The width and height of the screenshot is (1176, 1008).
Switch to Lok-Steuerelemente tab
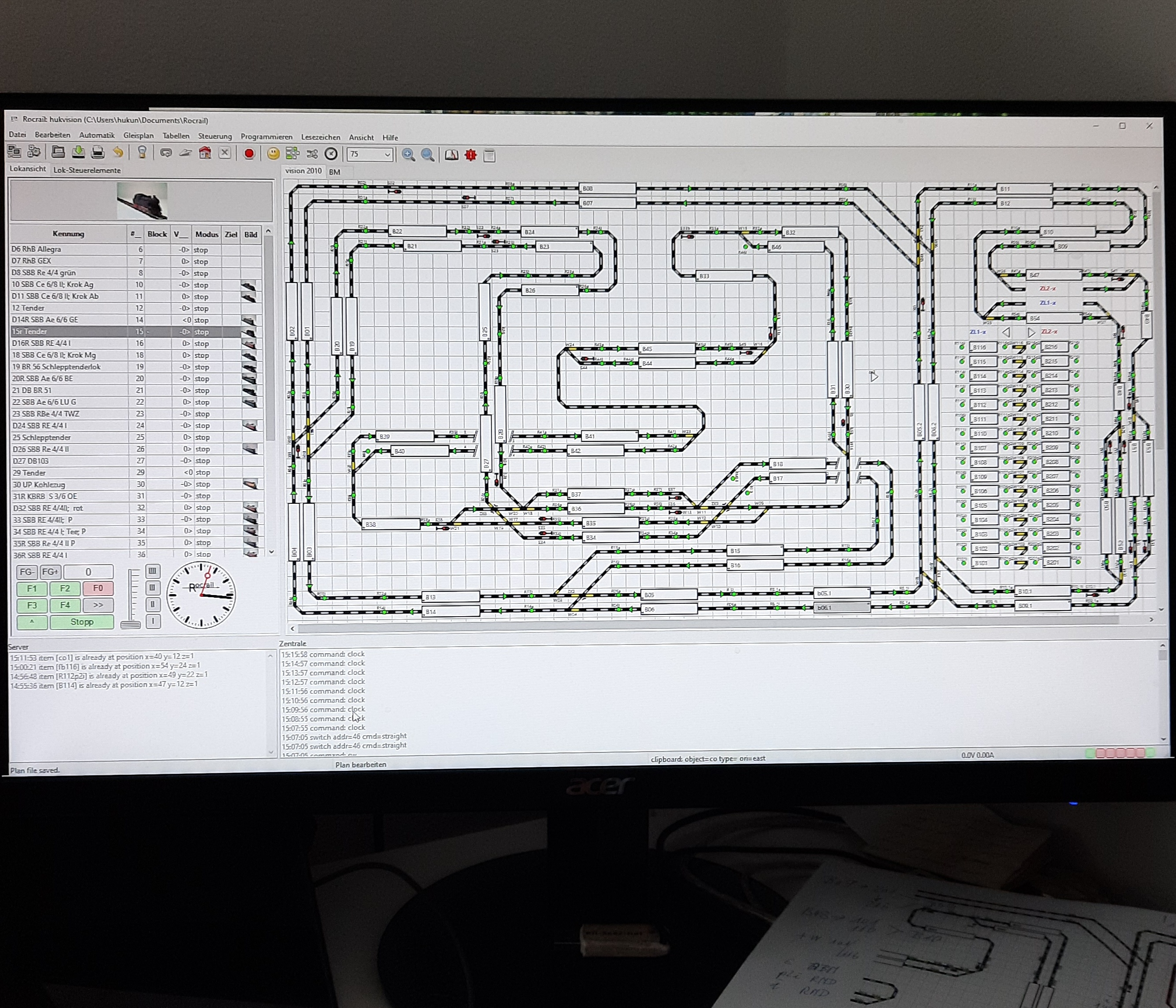pos(87,170)
